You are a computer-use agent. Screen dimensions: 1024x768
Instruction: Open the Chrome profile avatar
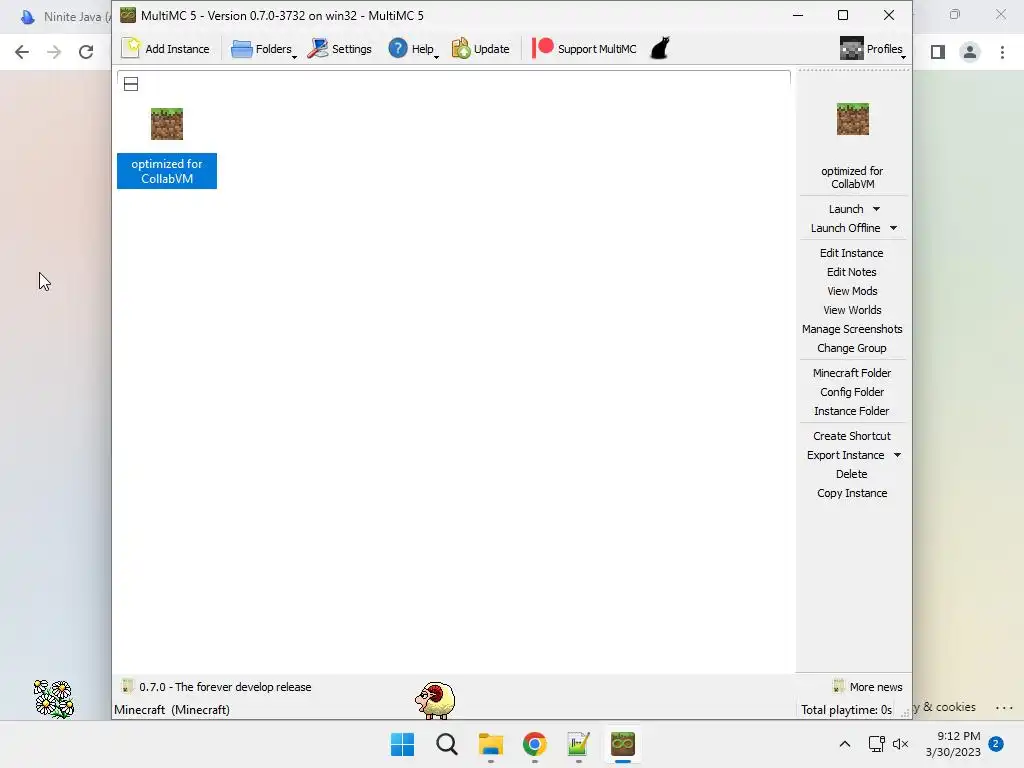tap(970, 52)
